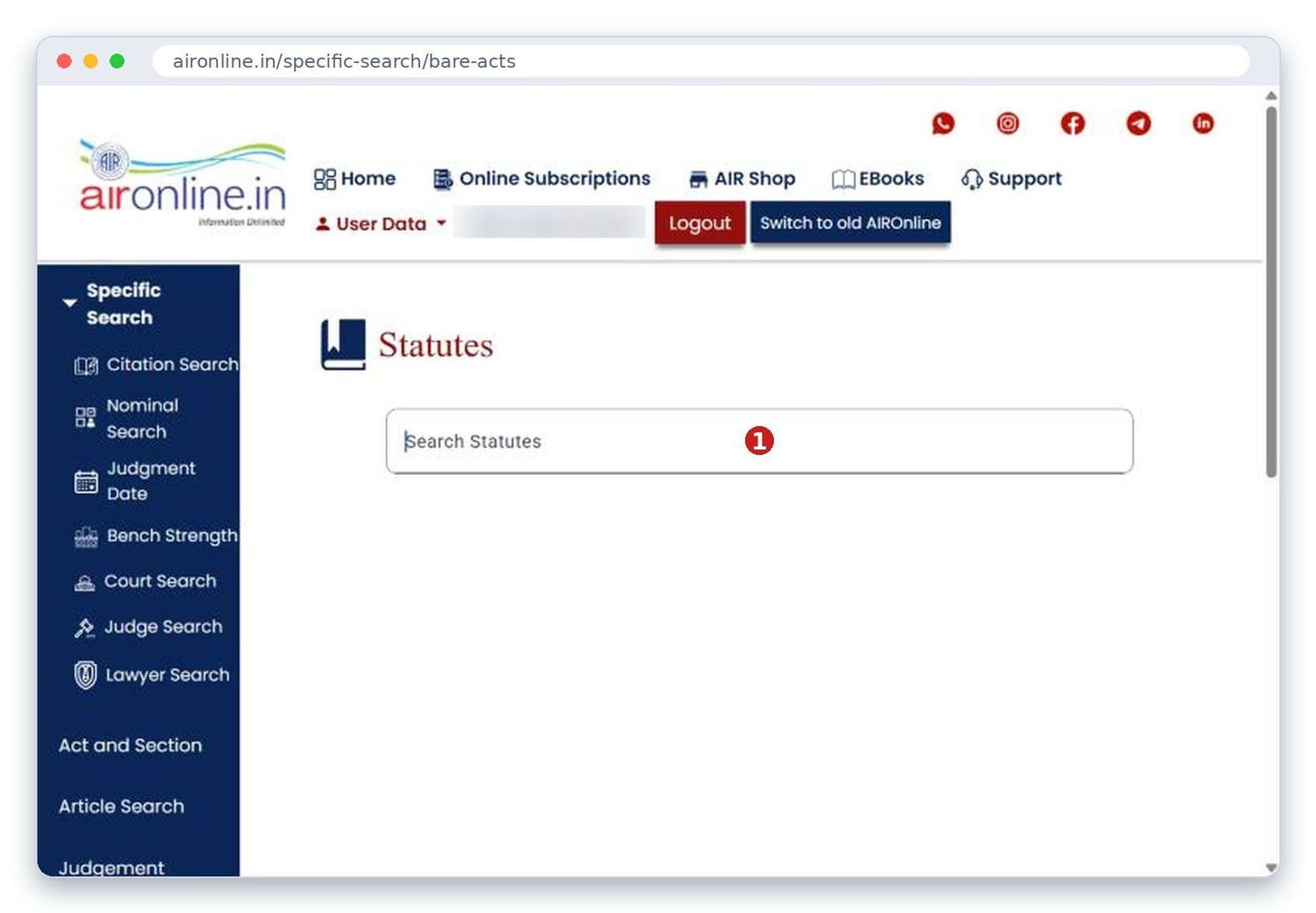Click the Home grid icon
Screen dimensions: 1316x913
click(325, 179)
